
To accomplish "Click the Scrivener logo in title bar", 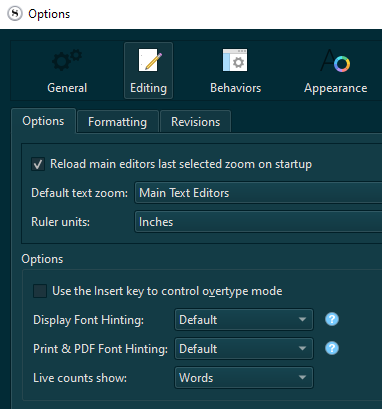I will pos(15,14).
